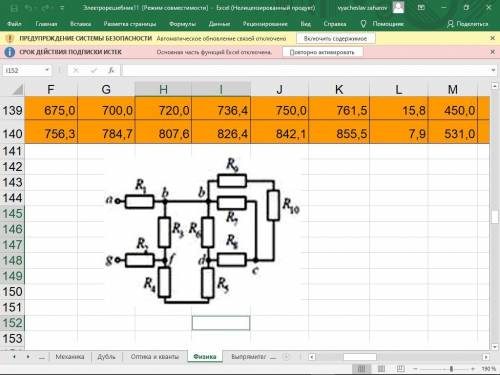Screen dimensions: 500x375
Task: Switch to Normal view icon
Action: tap(361, 369)
